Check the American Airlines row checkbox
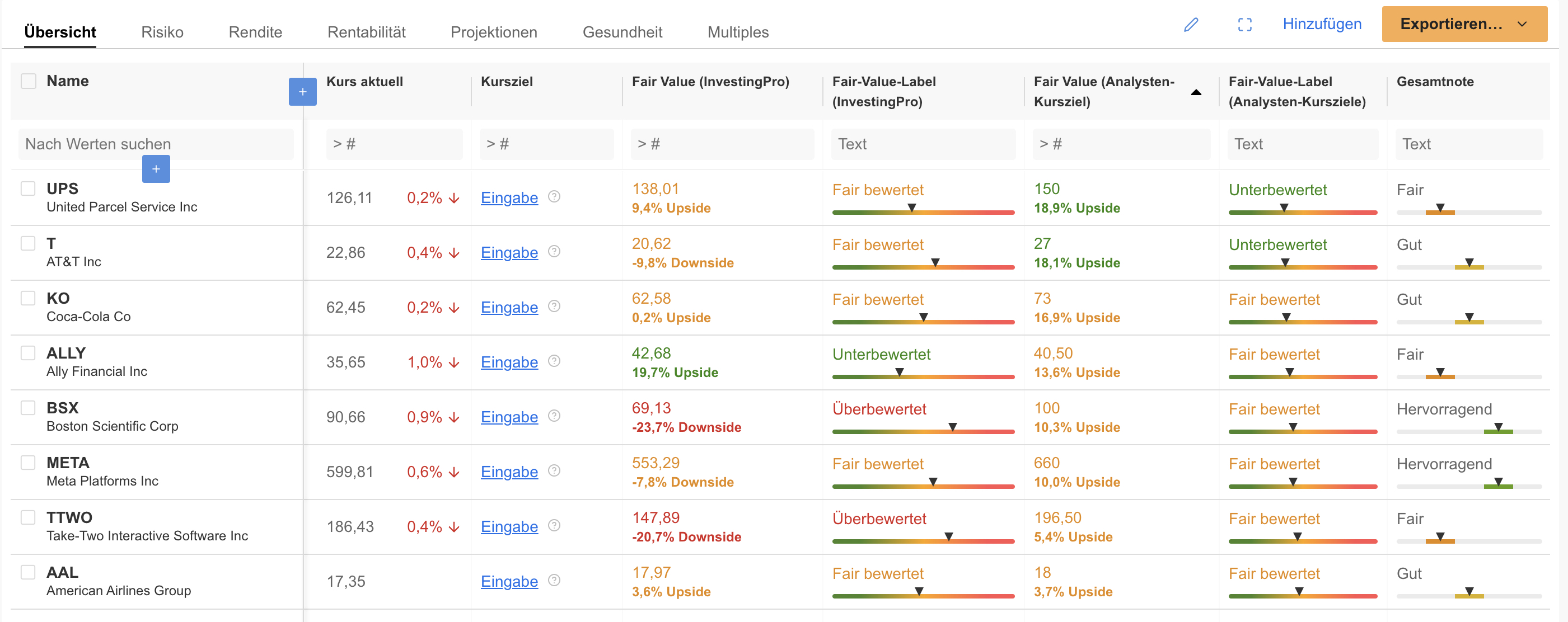Screen dimensions: 1568x622 28,572
